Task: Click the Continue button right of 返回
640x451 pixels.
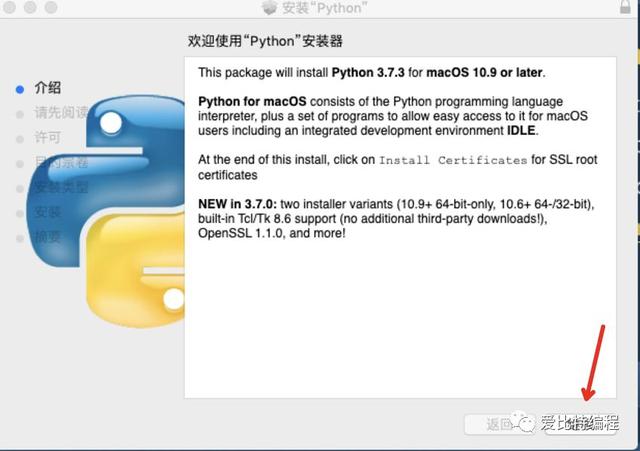Action: tap(581, 424)
